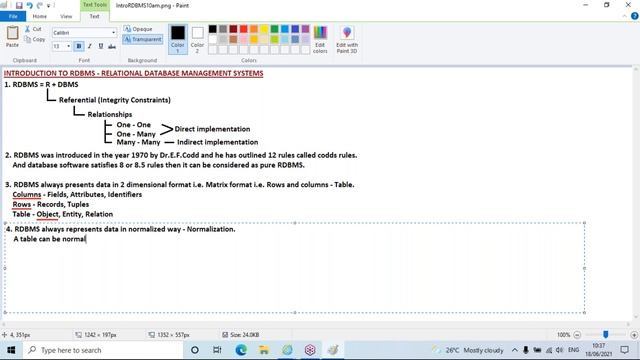This screenshot has height=360, width=640.
Task: Click the microphone tray icon
Action: (x=526, y=350)
